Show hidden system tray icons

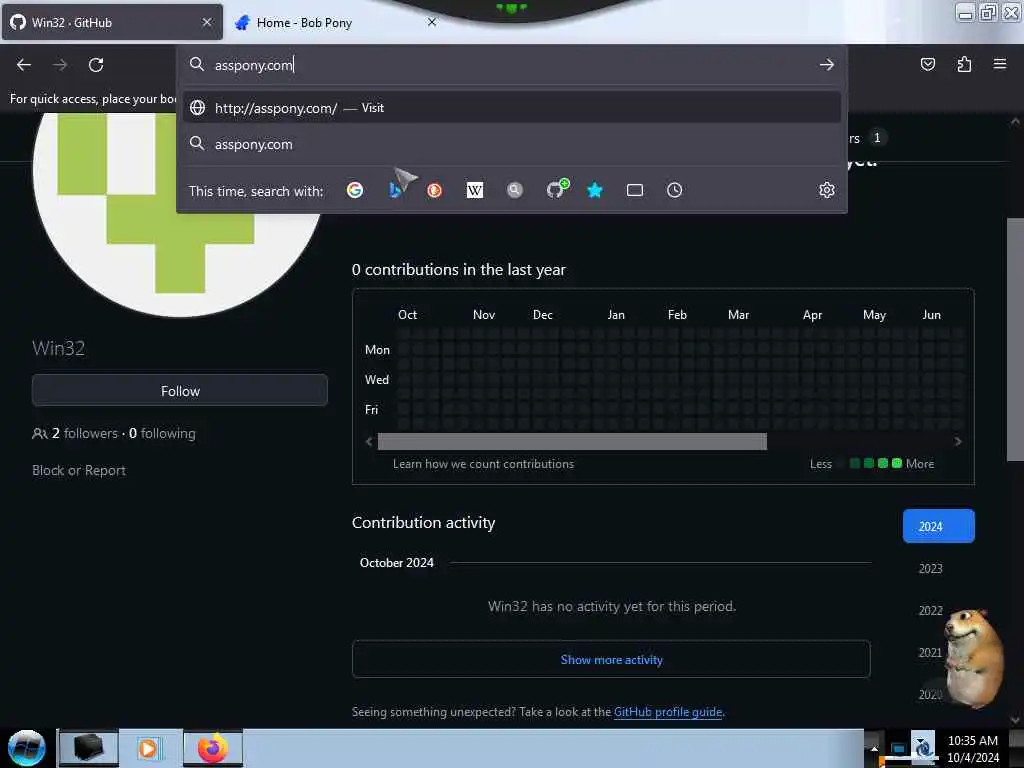point(874,748)
